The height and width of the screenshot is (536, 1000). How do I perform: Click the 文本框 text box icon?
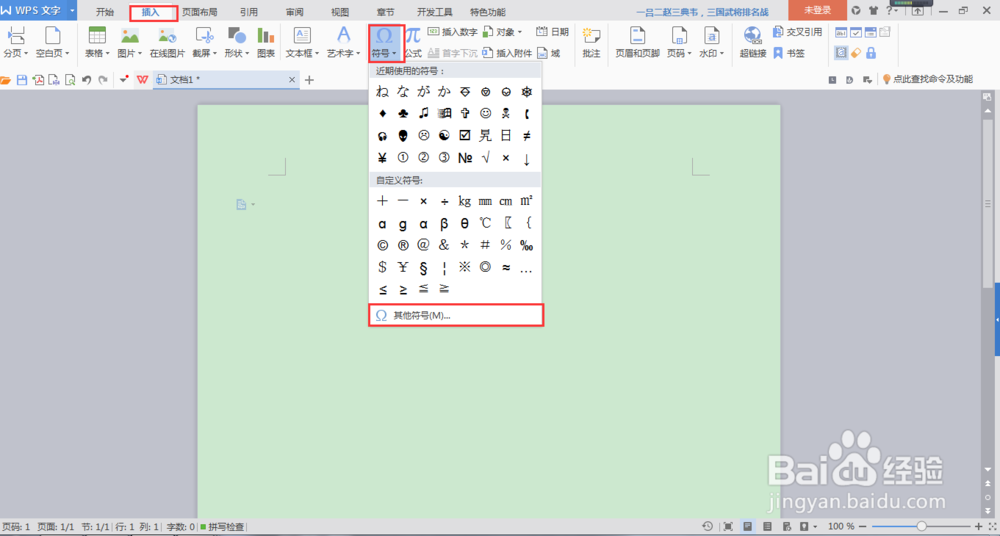pos(301,35)
